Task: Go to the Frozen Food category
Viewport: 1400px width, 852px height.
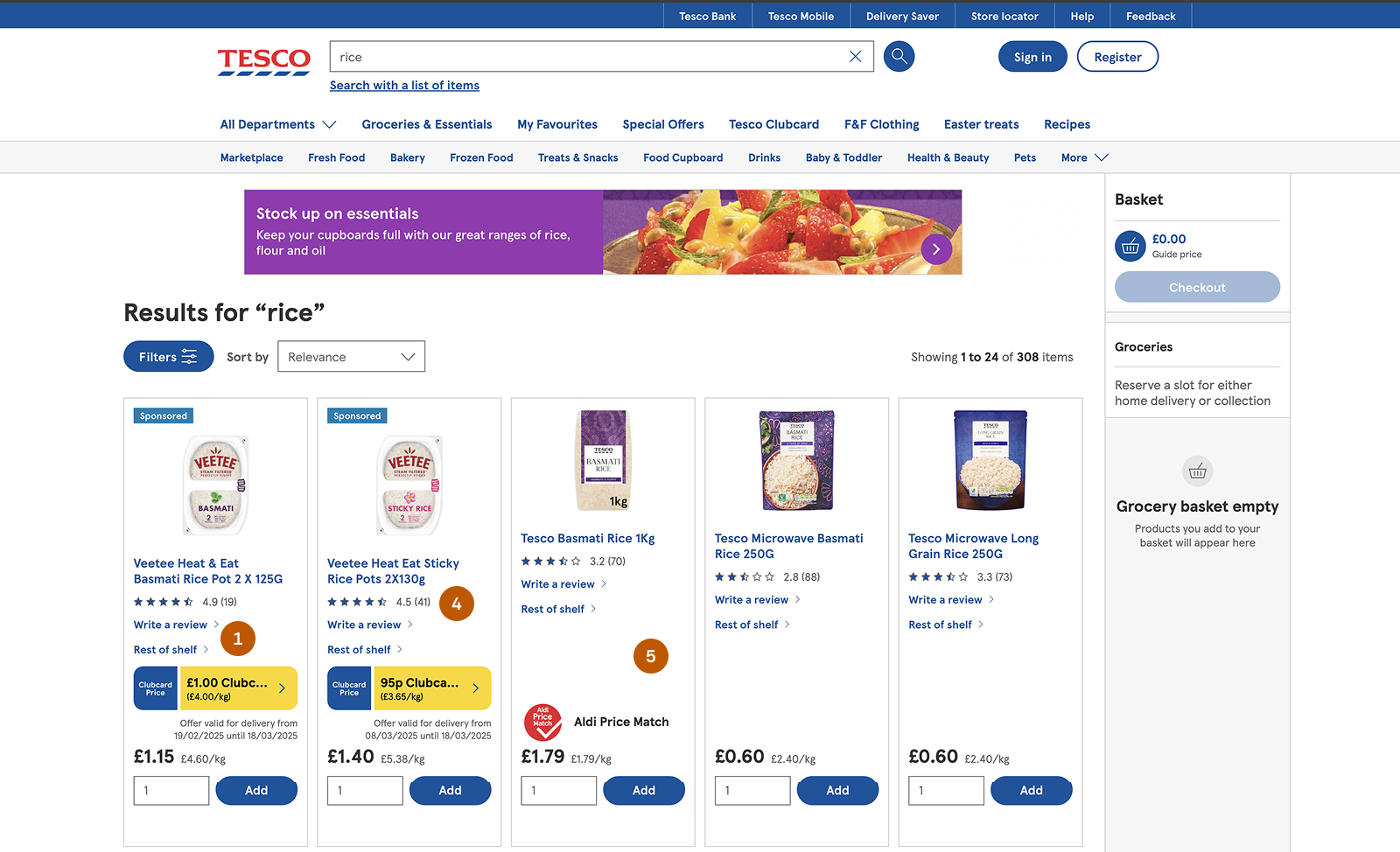Action: click(x=481, y=157)
